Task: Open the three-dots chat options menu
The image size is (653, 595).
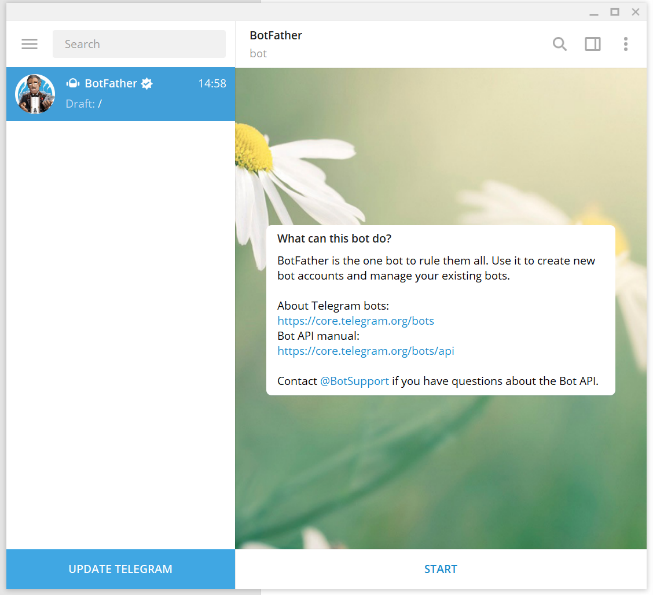Action: (626, 44)
